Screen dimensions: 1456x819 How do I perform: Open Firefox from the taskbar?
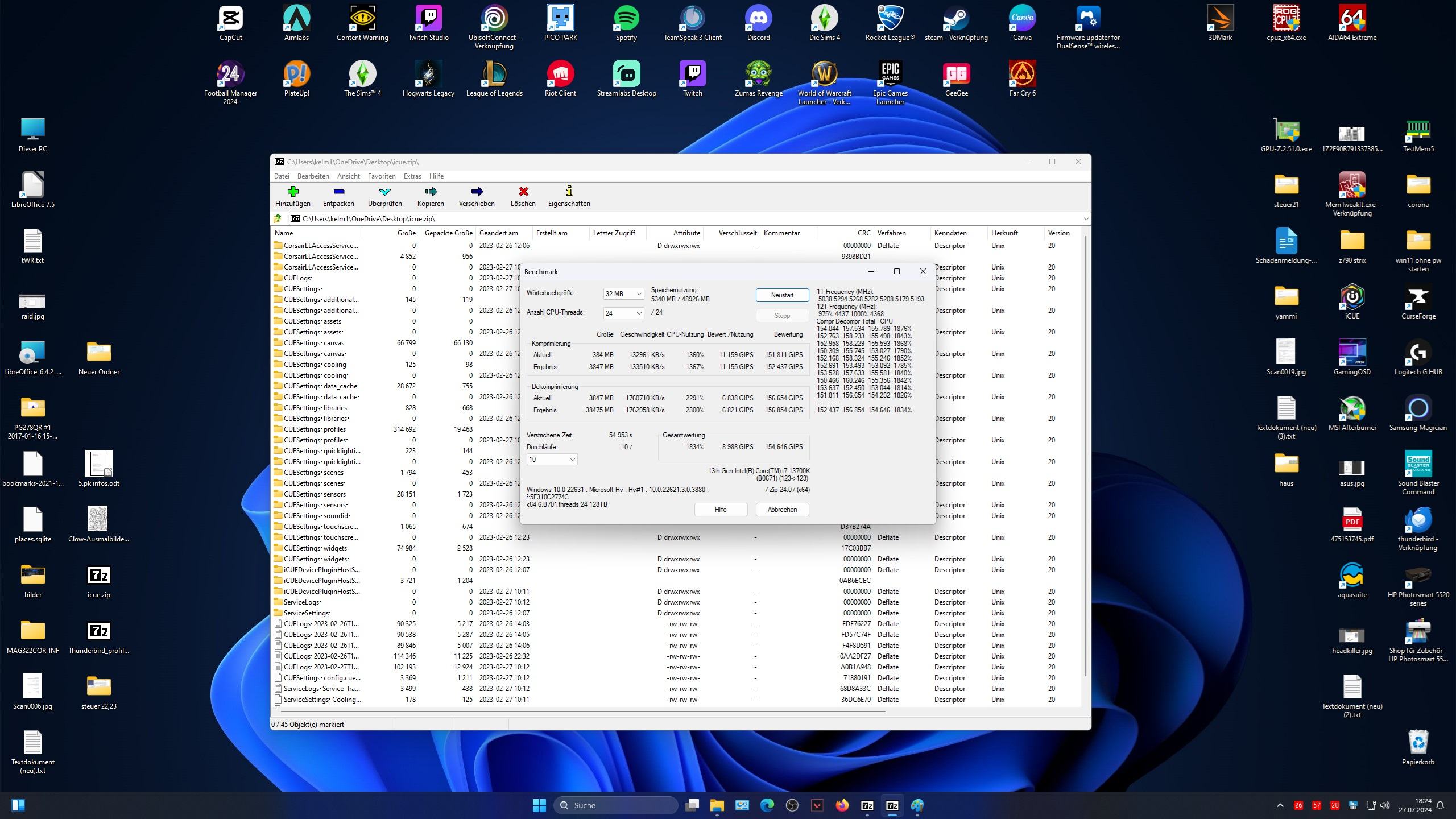(x=842, y=805)
